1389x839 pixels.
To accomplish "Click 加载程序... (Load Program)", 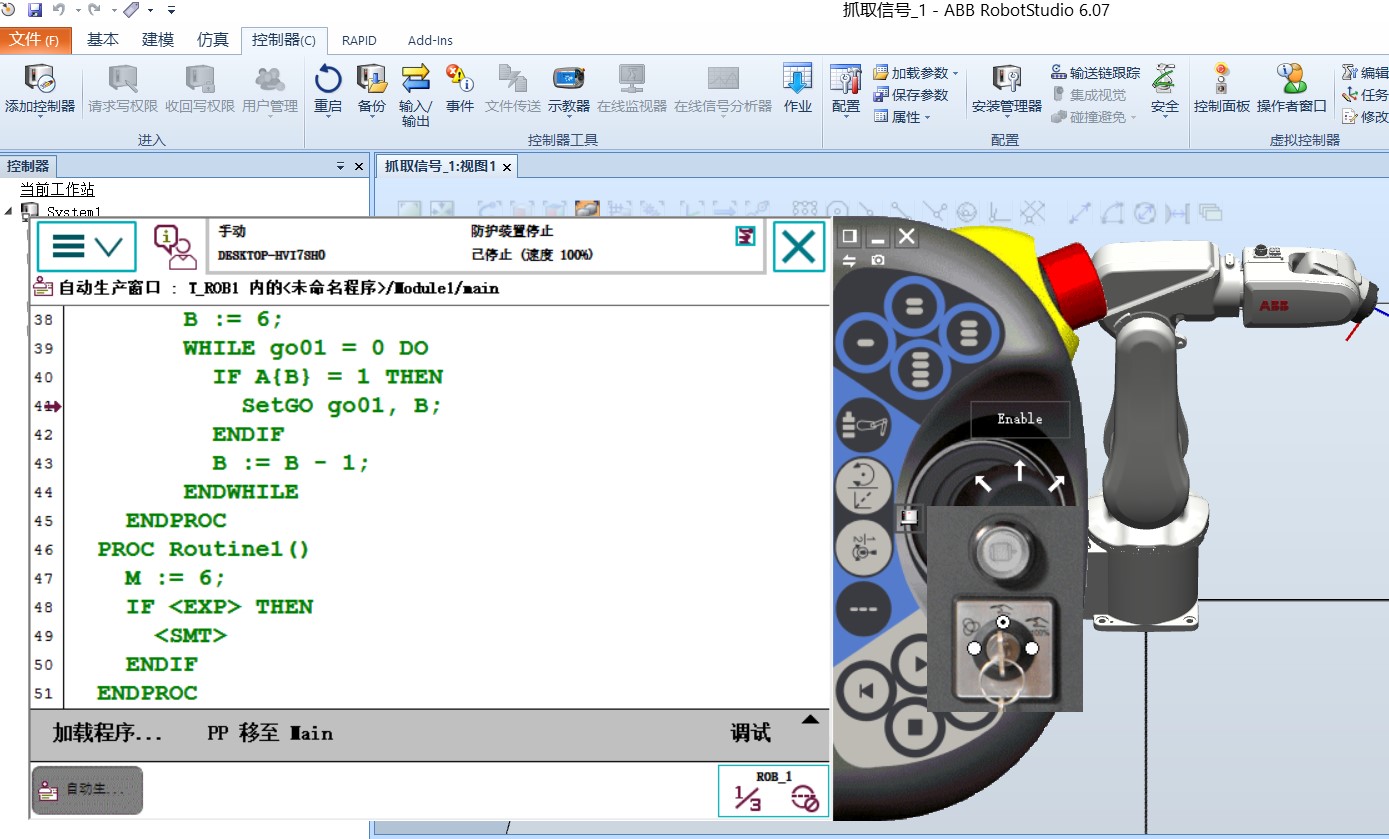I will click(x=108, y=733).
